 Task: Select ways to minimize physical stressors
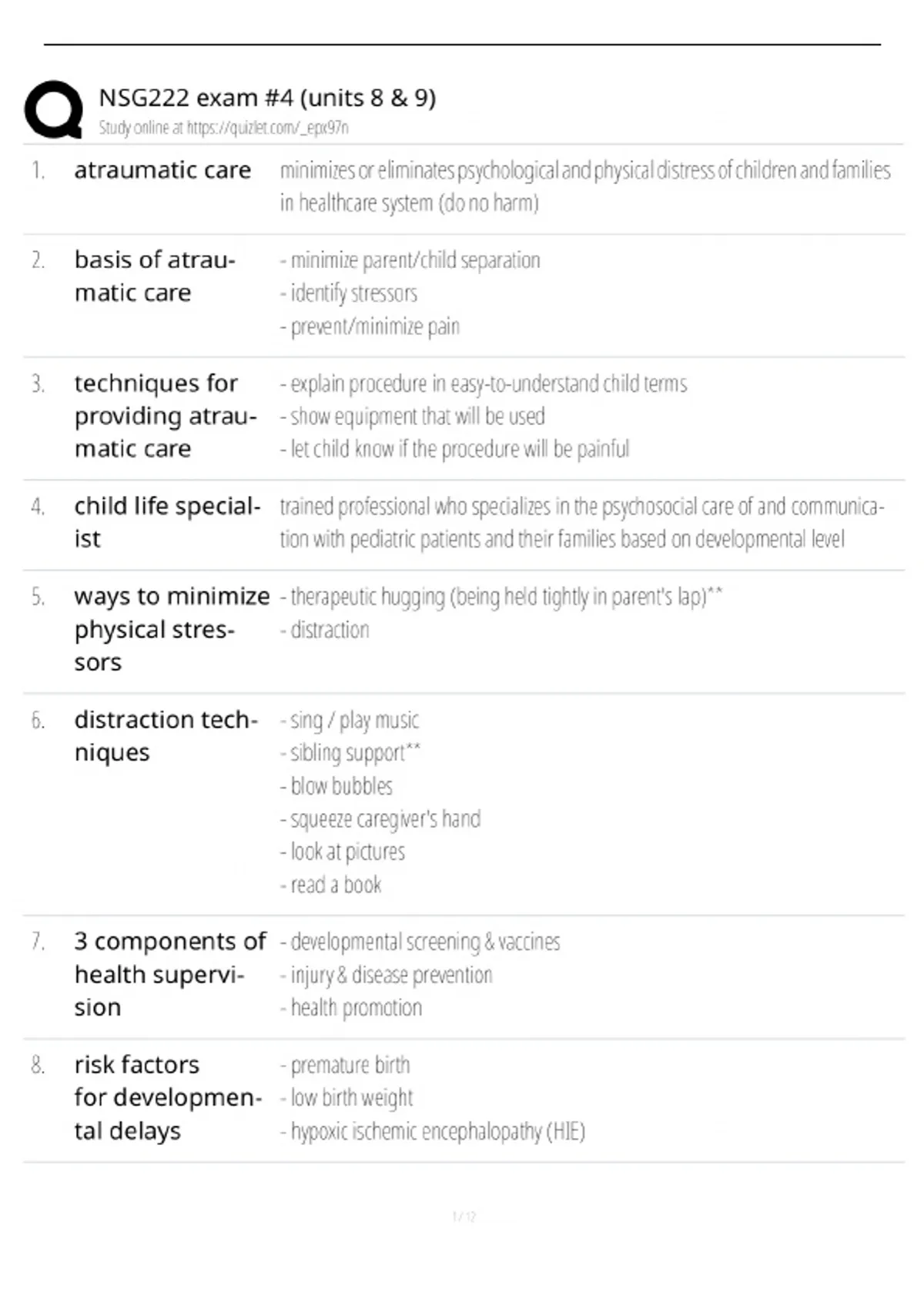pyautogui.click(x=172, y=629)
